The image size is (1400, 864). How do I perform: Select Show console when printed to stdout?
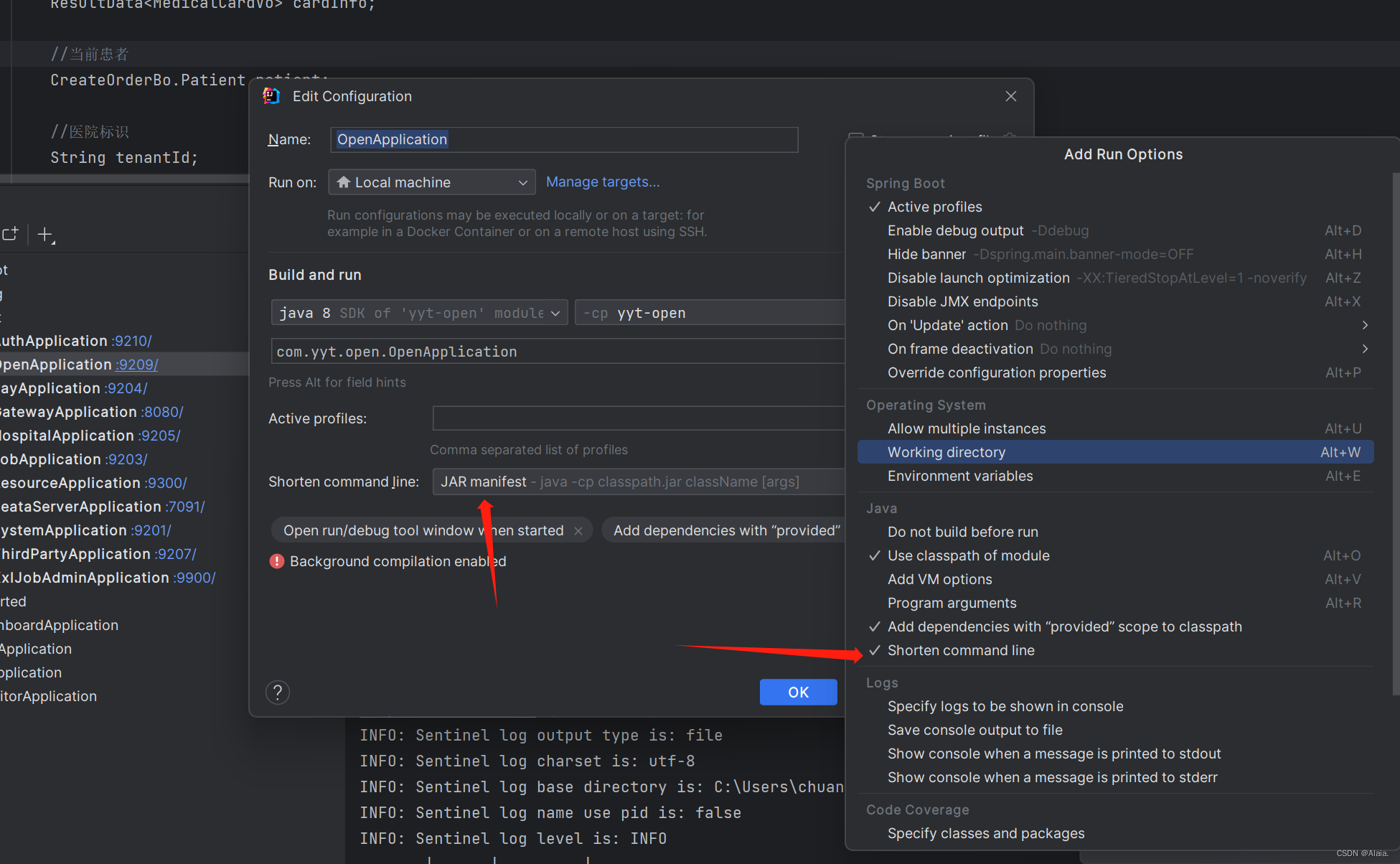coord(1115,753)
